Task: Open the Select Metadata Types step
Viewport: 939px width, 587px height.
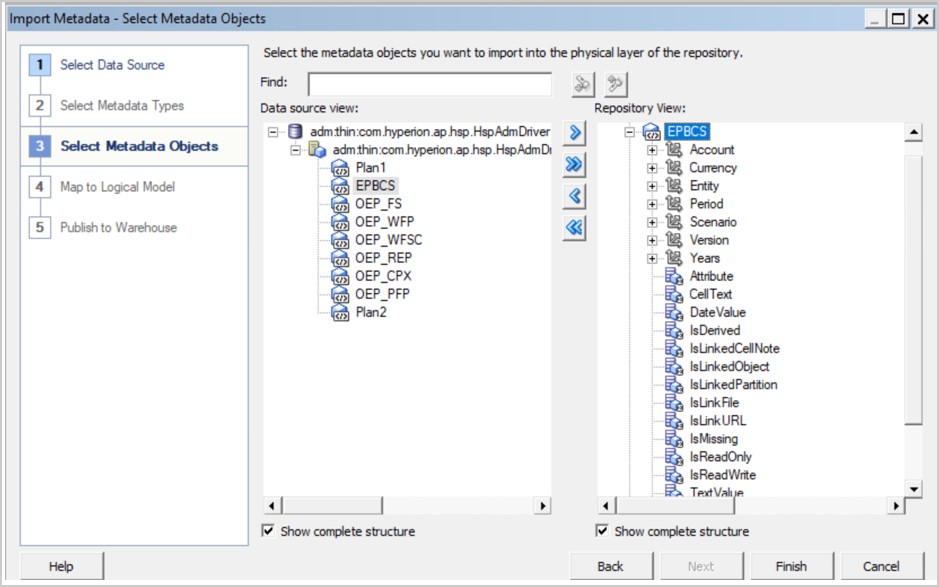Action: pyautogui.click(x=122, y=105)
